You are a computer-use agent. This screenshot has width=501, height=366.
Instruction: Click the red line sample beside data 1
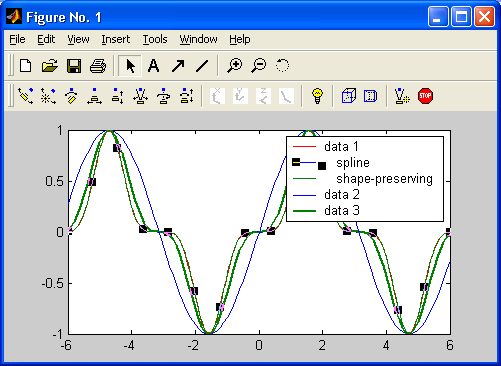pyautogui.click(x=304, y=147)
